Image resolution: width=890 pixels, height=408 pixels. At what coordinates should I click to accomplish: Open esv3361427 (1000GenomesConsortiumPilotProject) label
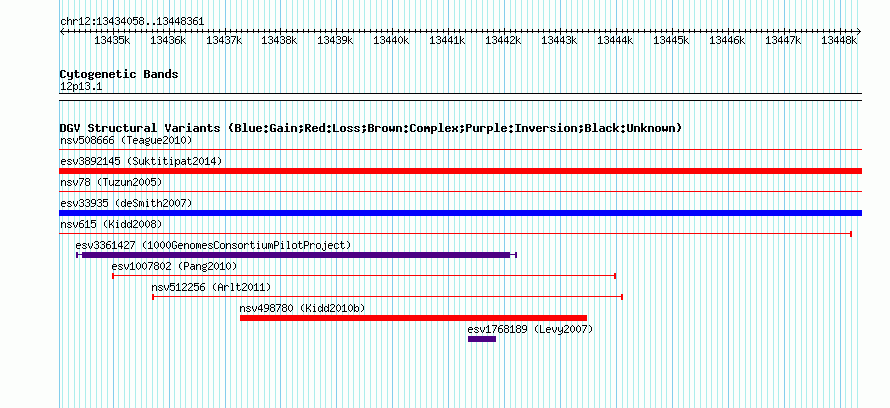click(x=213, y=245)
